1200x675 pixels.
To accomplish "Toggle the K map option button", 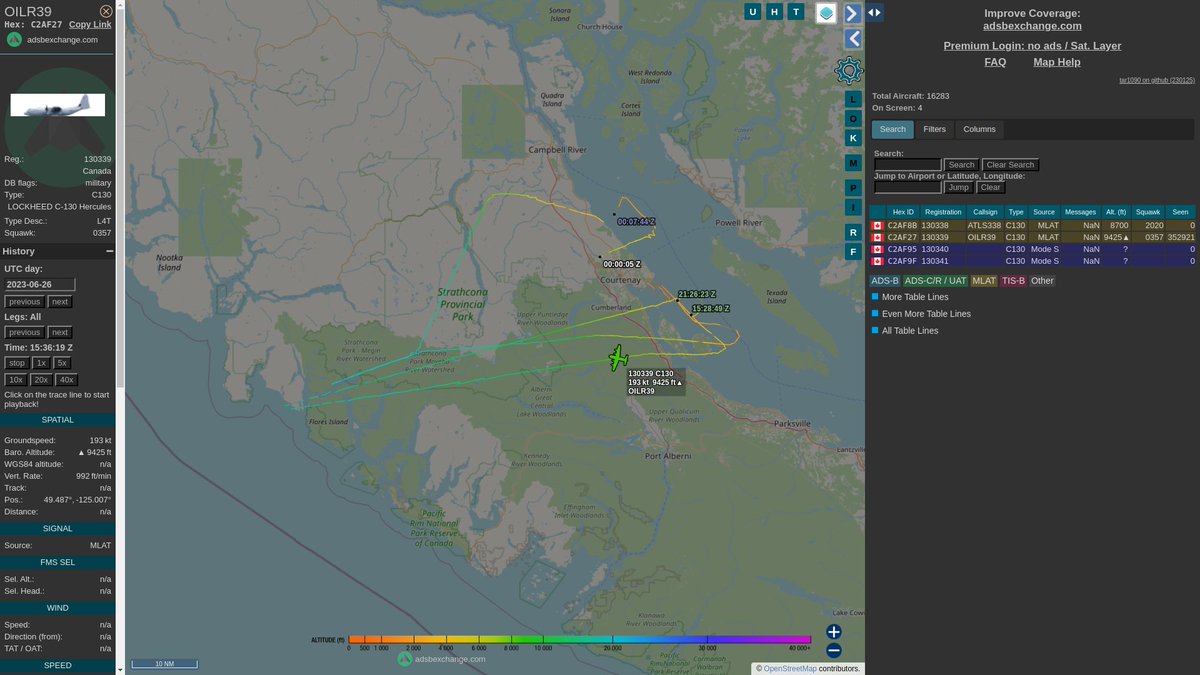I will pos(853,137).
